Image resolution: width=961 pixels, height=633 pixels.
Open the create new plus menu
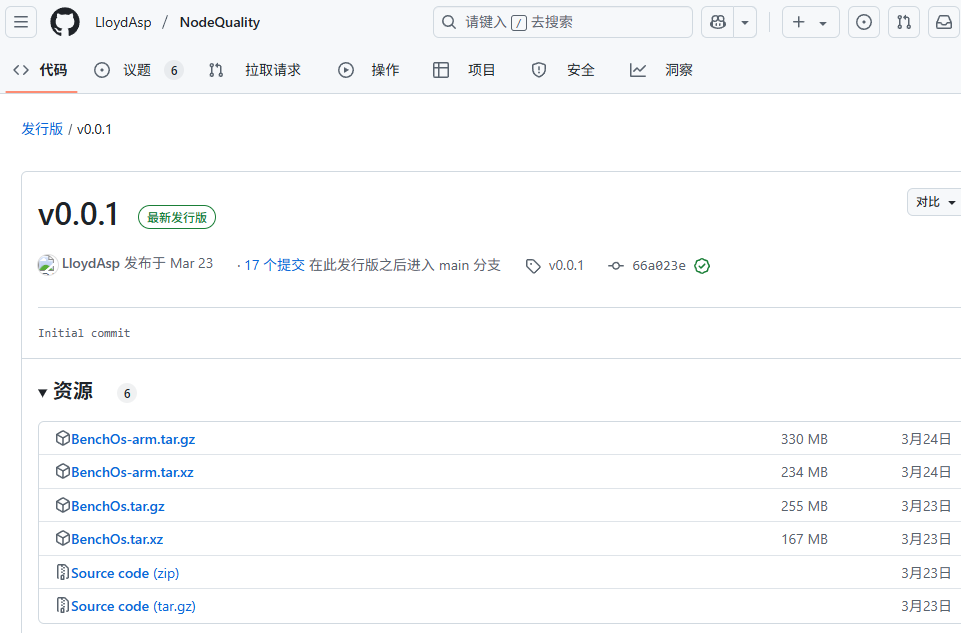coord(810,22)
